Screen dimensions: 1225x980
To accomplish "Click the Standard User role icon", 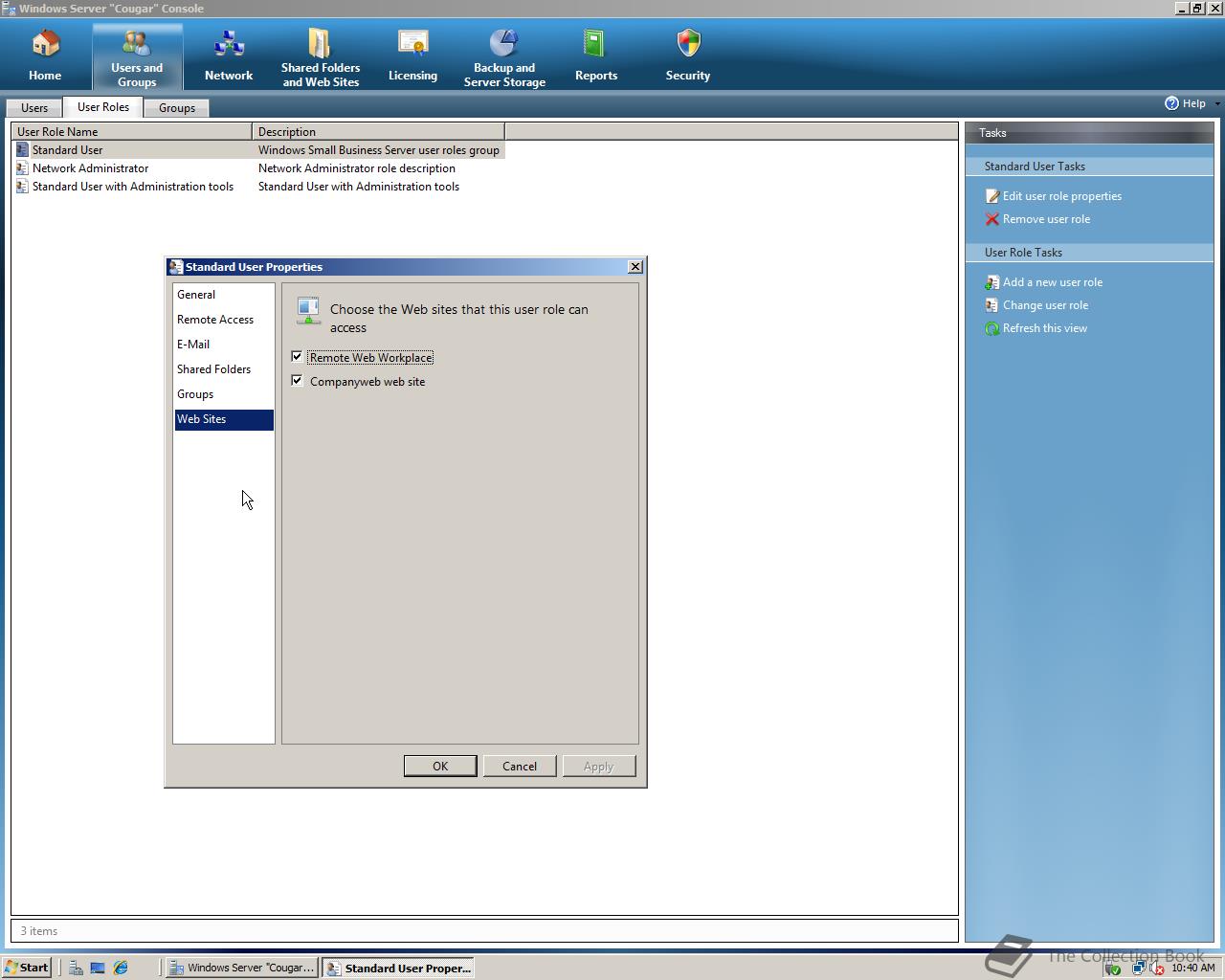I will (x=22, y=150).
